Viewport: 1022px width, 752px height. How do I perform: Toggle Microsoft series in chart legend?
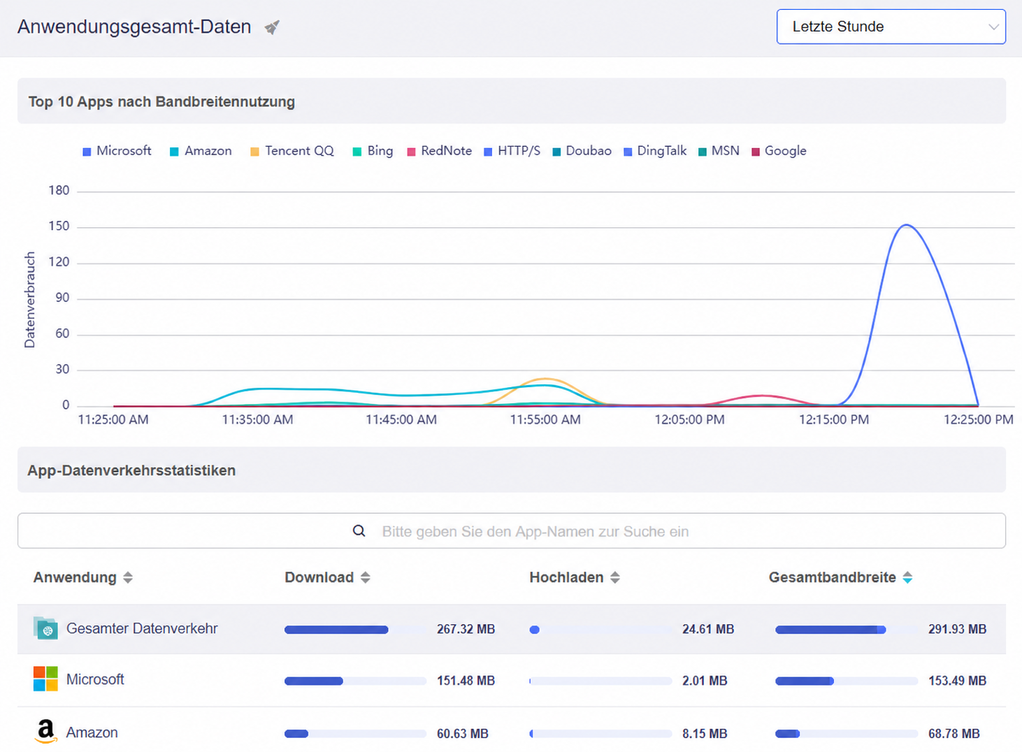(117, 151)
